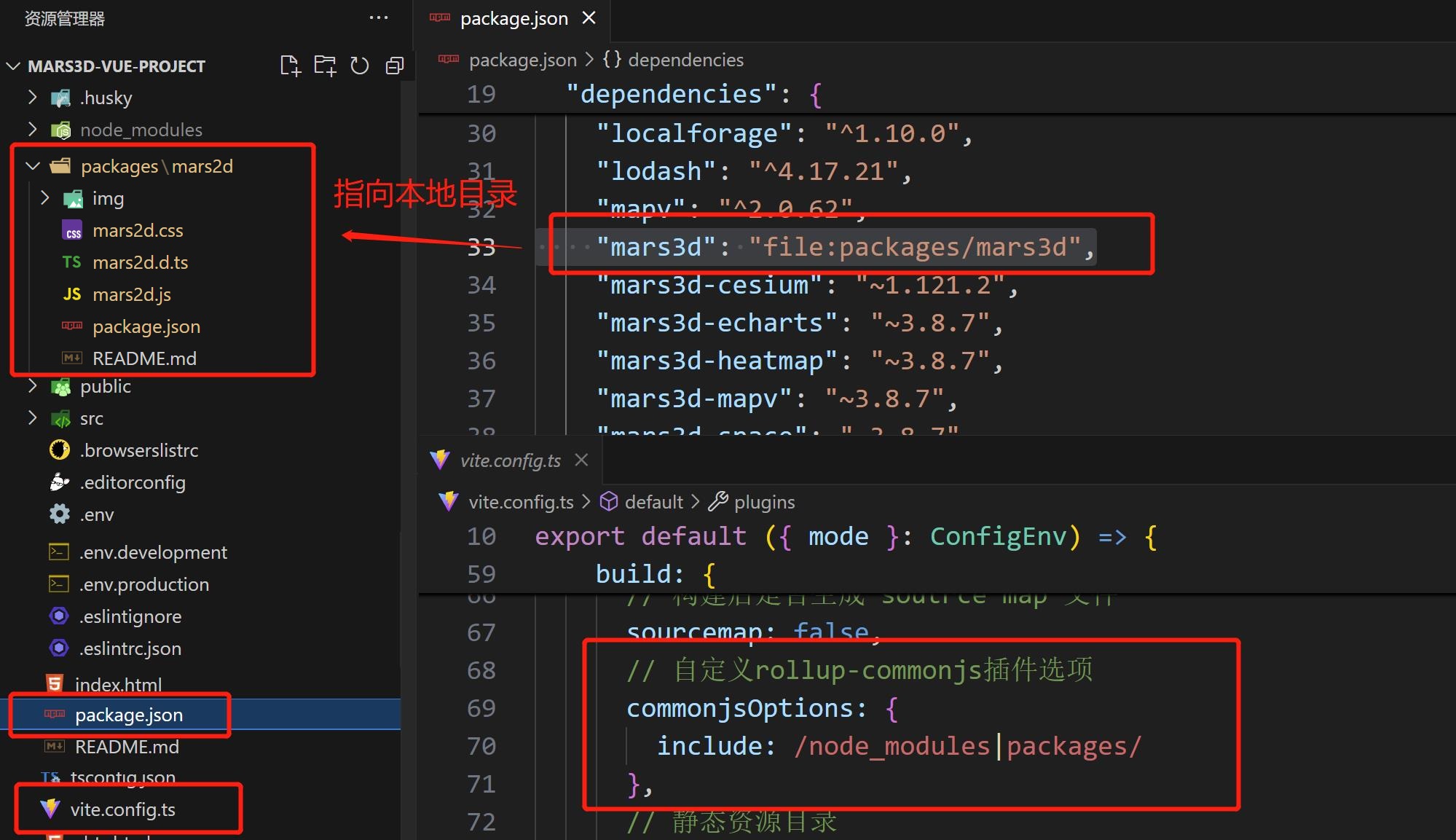
Task: Click the image folder icon beside img
Action: coord(73,199)
